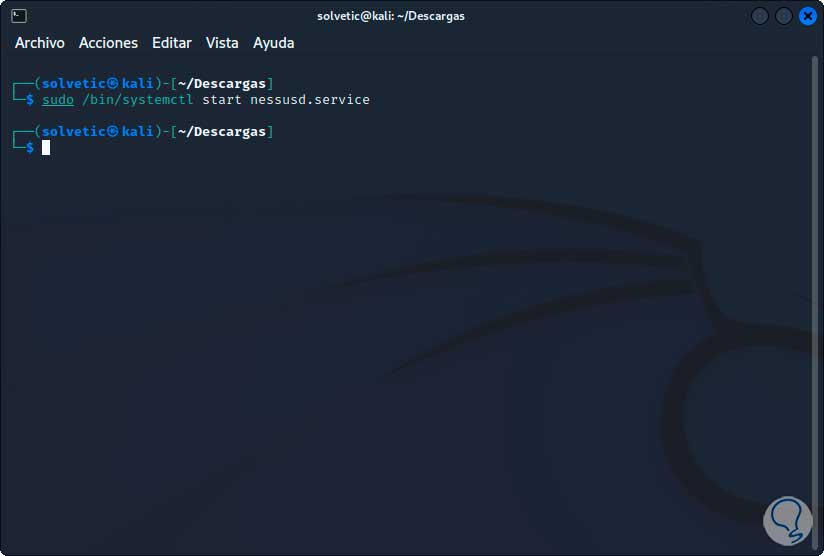
Task: Open the Editar menu
Action: tap(172, 43)
